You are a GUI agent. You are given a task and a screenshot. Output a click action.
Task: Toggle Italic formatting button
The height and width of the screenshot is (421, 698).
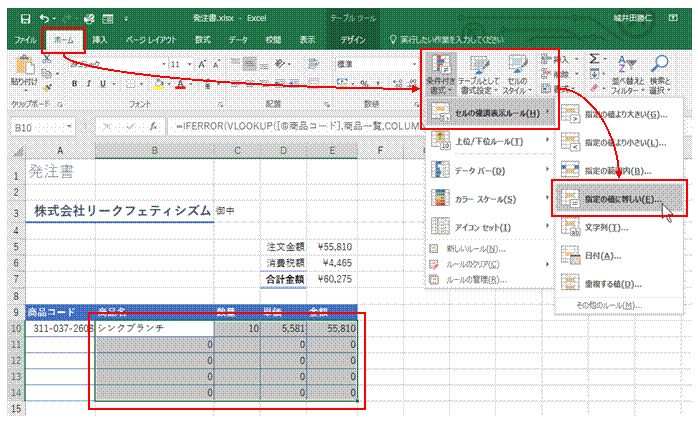pos(88,84)
